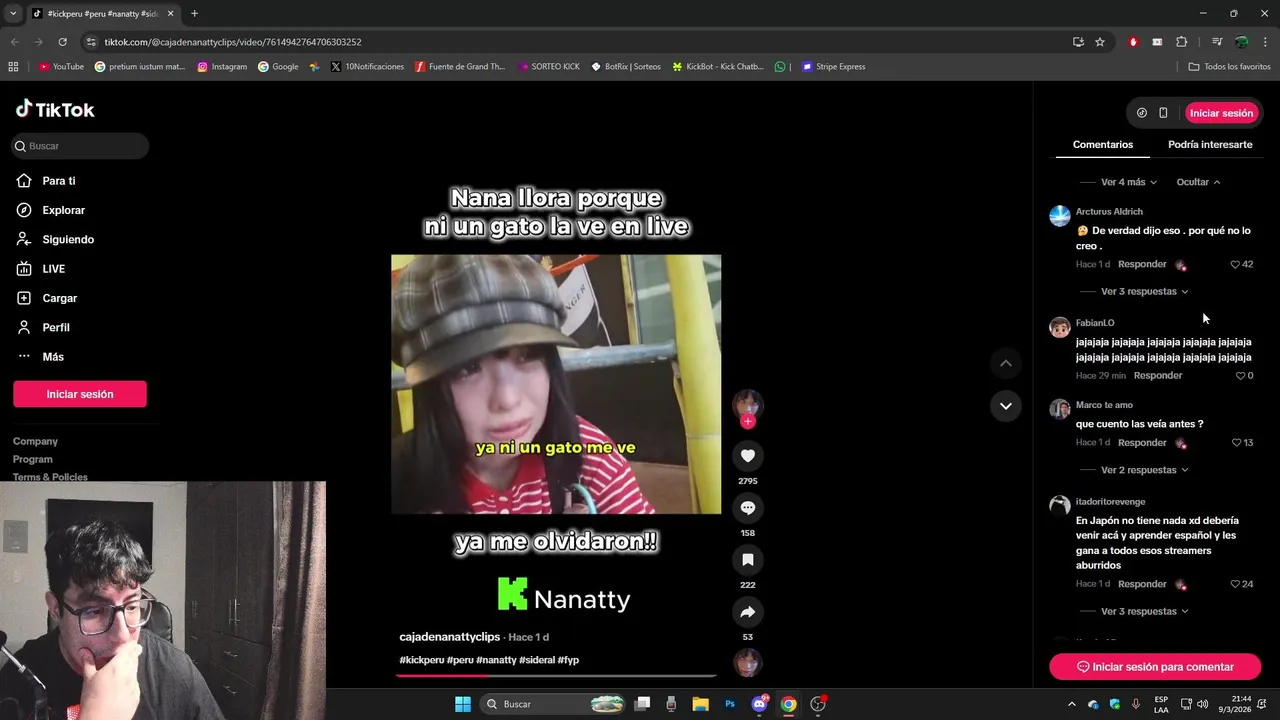The height and width of the screenshot is (720, 1280).
Task: Like the video with heart icon
Action: click(748, 456)
